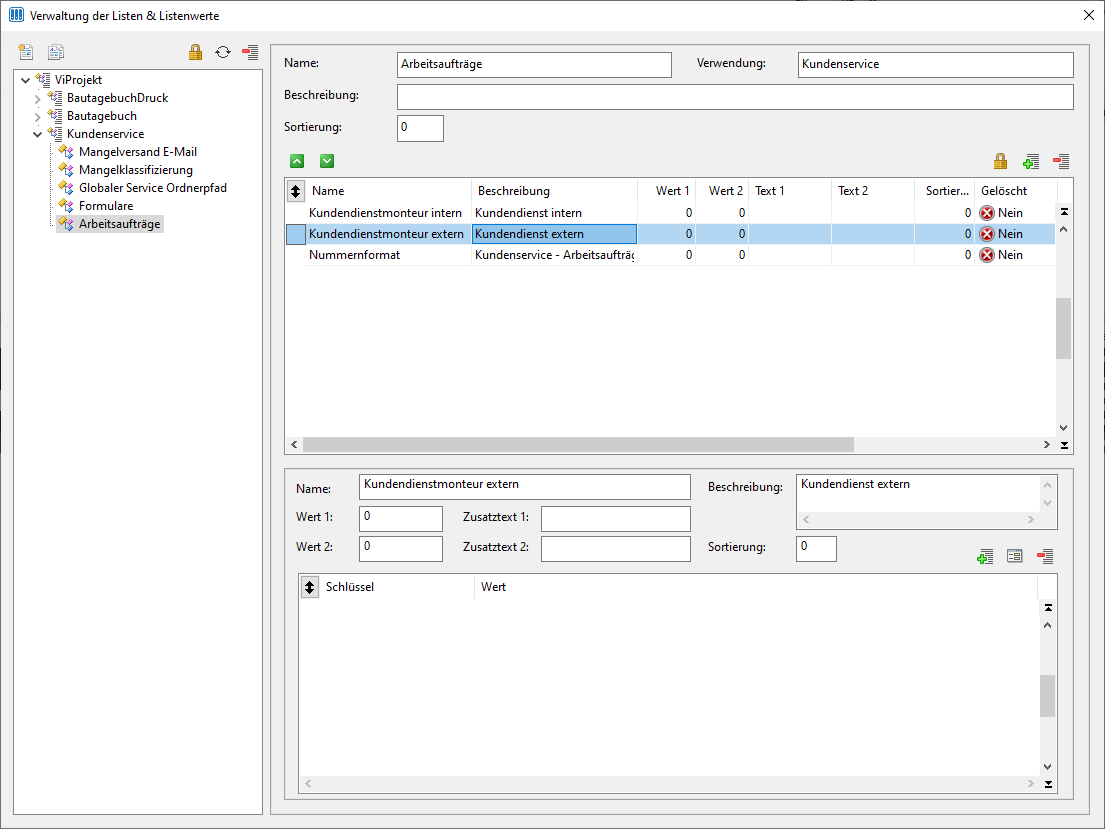The width and height of the screenshot is (1105, 829).
Task: Click the red Gelöscht icon in the Kundendienstmonteur extern row
Action: pos(987,234)
